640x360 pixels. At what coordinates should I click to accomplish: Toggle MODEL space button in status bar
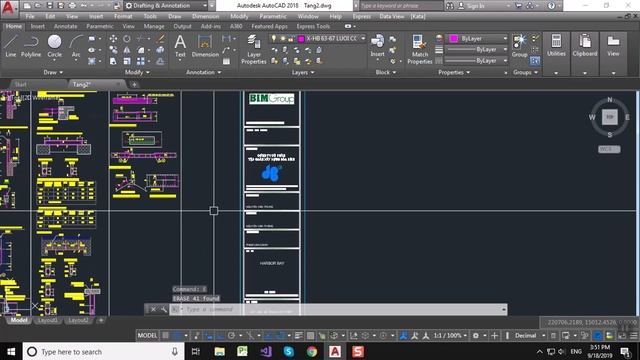click(x=147, y=336)
